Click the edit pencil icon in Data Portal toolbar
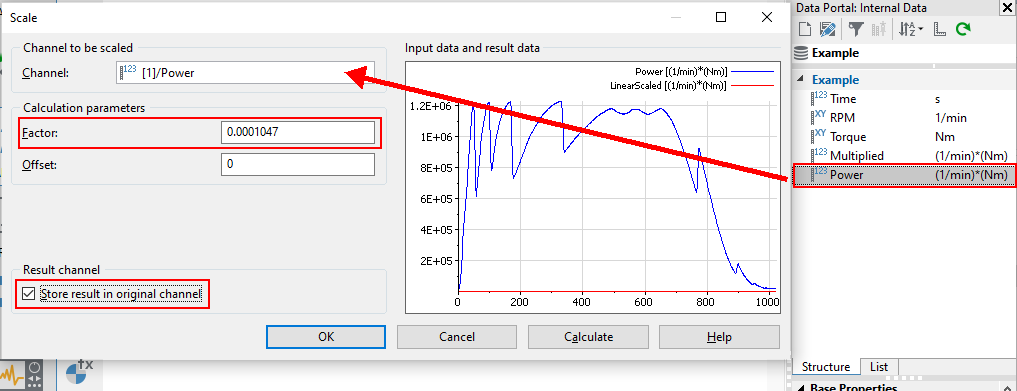 (x=827, y=29)
